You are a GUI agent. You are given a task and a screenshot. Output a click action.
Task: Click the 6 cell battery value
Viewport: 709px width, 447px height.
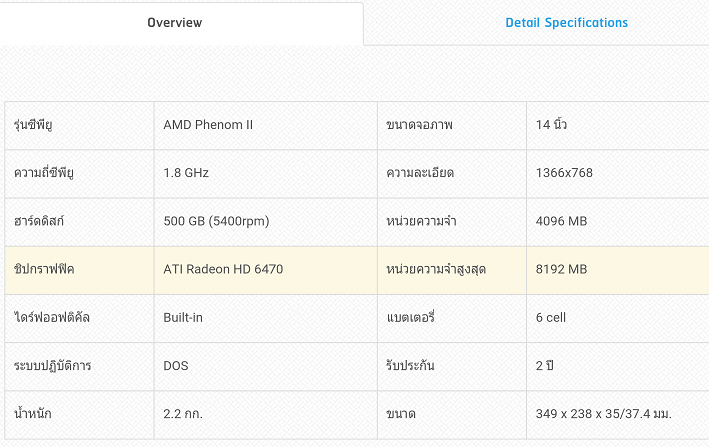coord(551,317)
